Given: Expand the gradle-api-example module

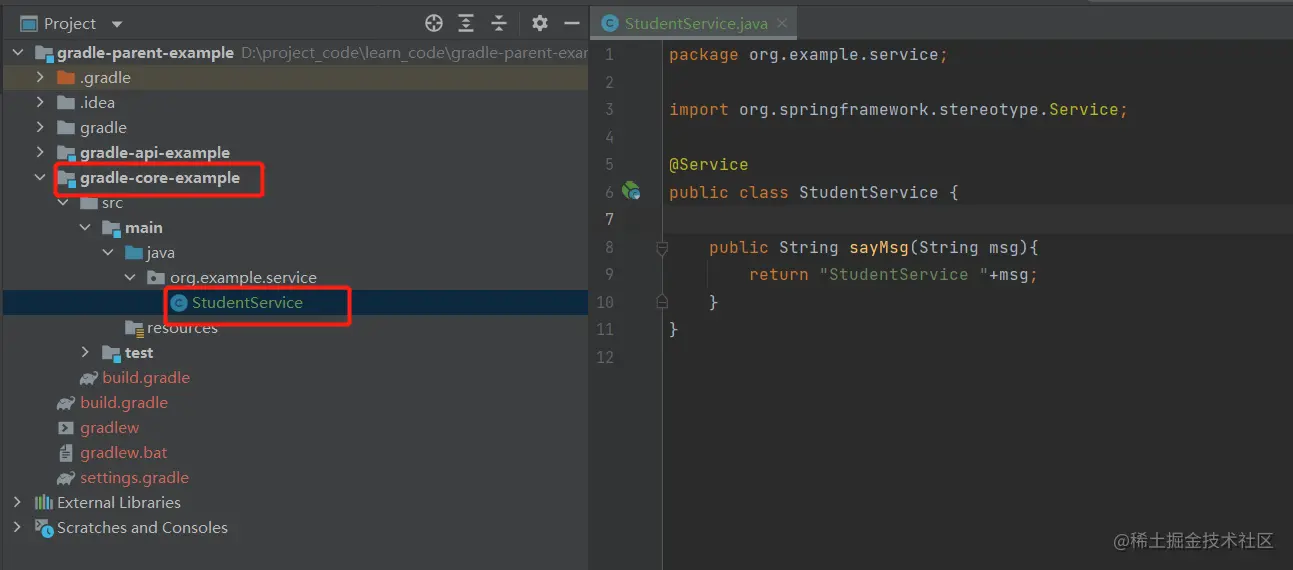Looking at the screenshot, I should click(x=40, y=152).
